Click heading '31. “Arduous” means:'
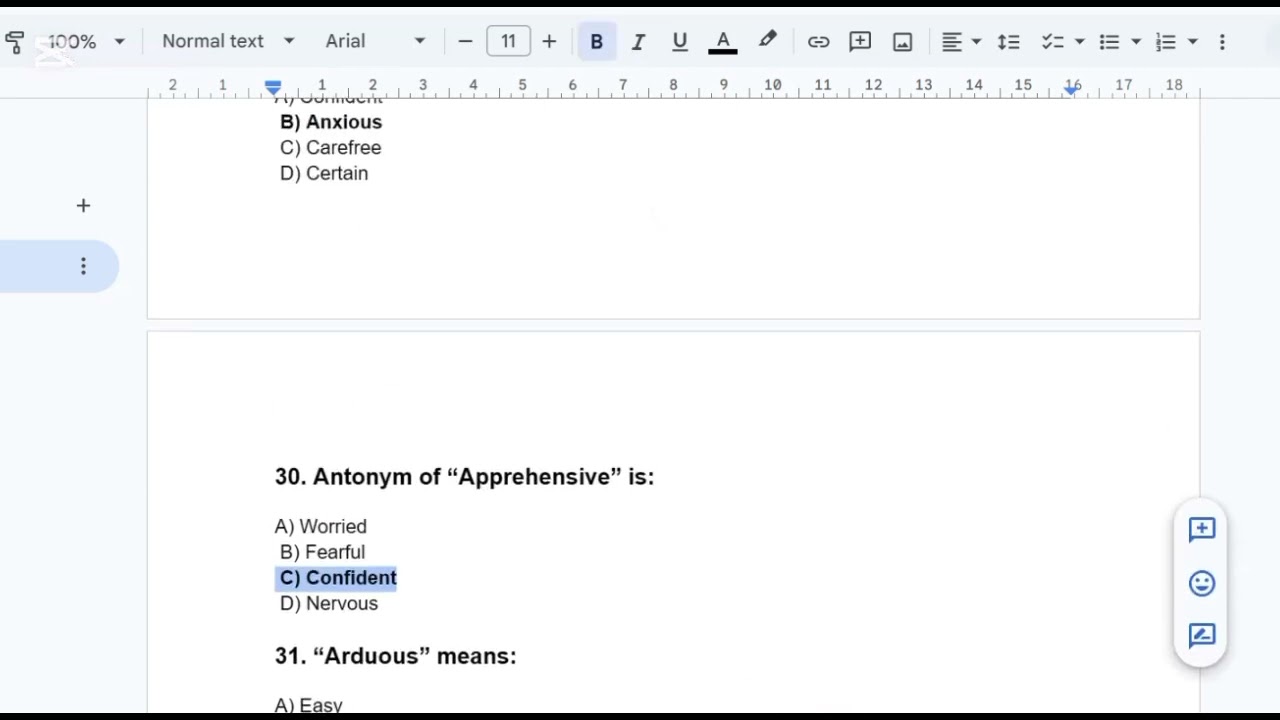This screenshot has width=1280, height=720. 396,656
